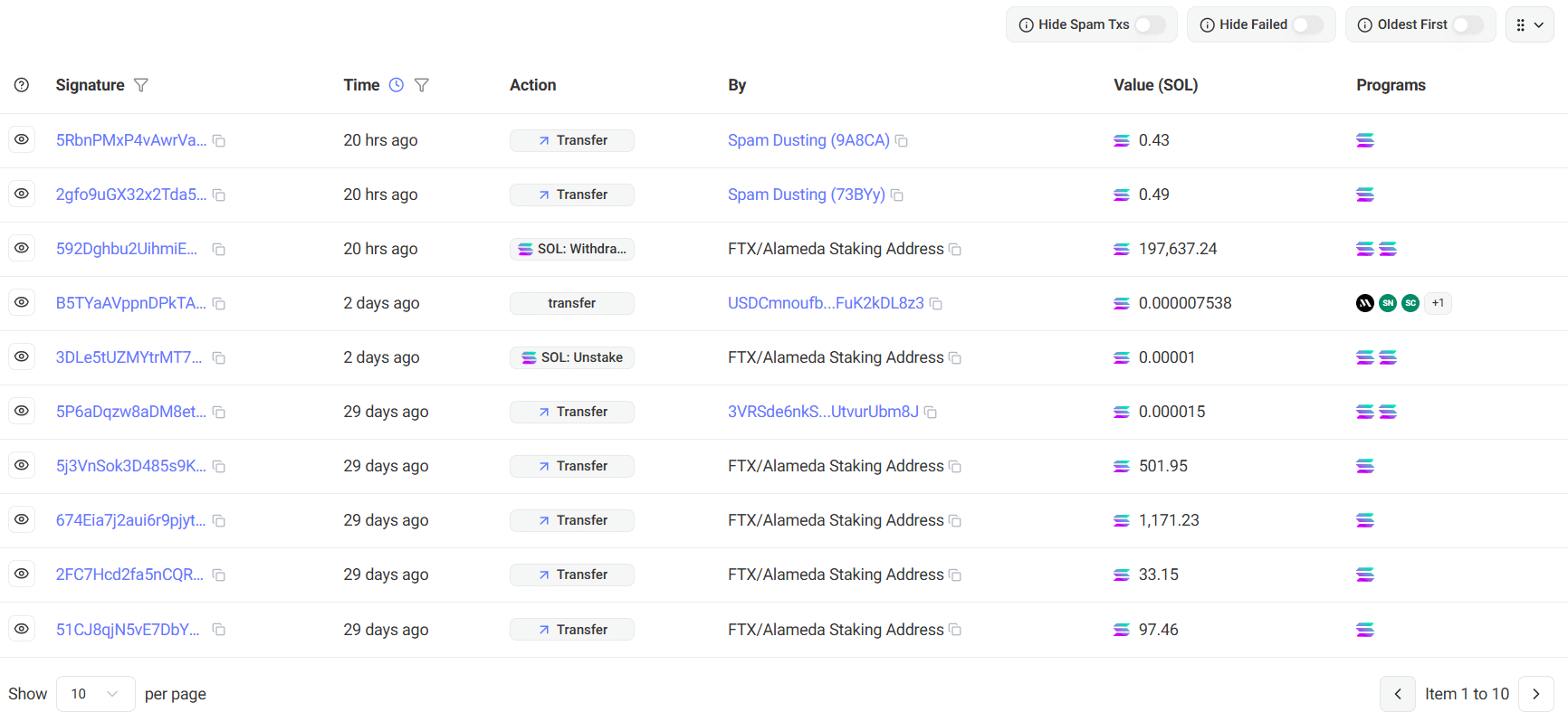Image resolution: width=1568 pixels, height=722 pixels.
Task: Go to the next page of items
Action: [1535, 694]
